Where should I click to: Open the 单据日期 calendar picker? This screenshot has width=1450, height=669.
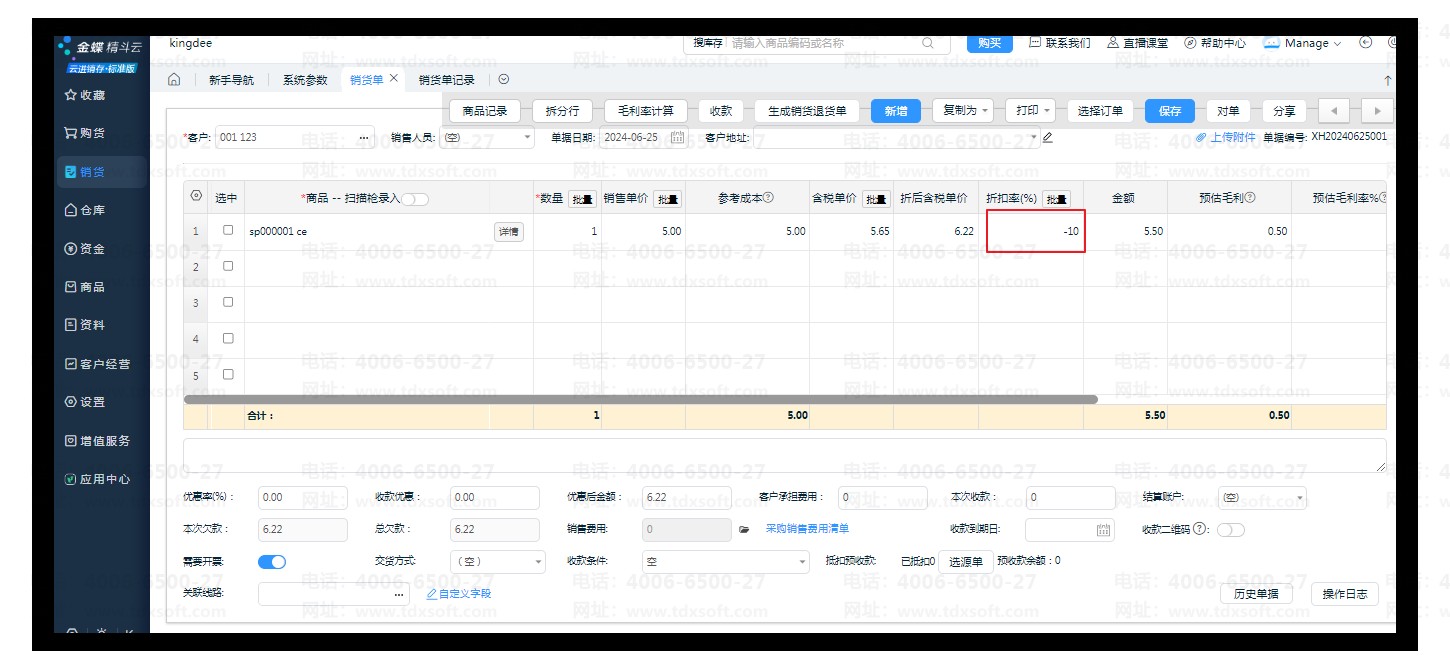click(677, 138)
